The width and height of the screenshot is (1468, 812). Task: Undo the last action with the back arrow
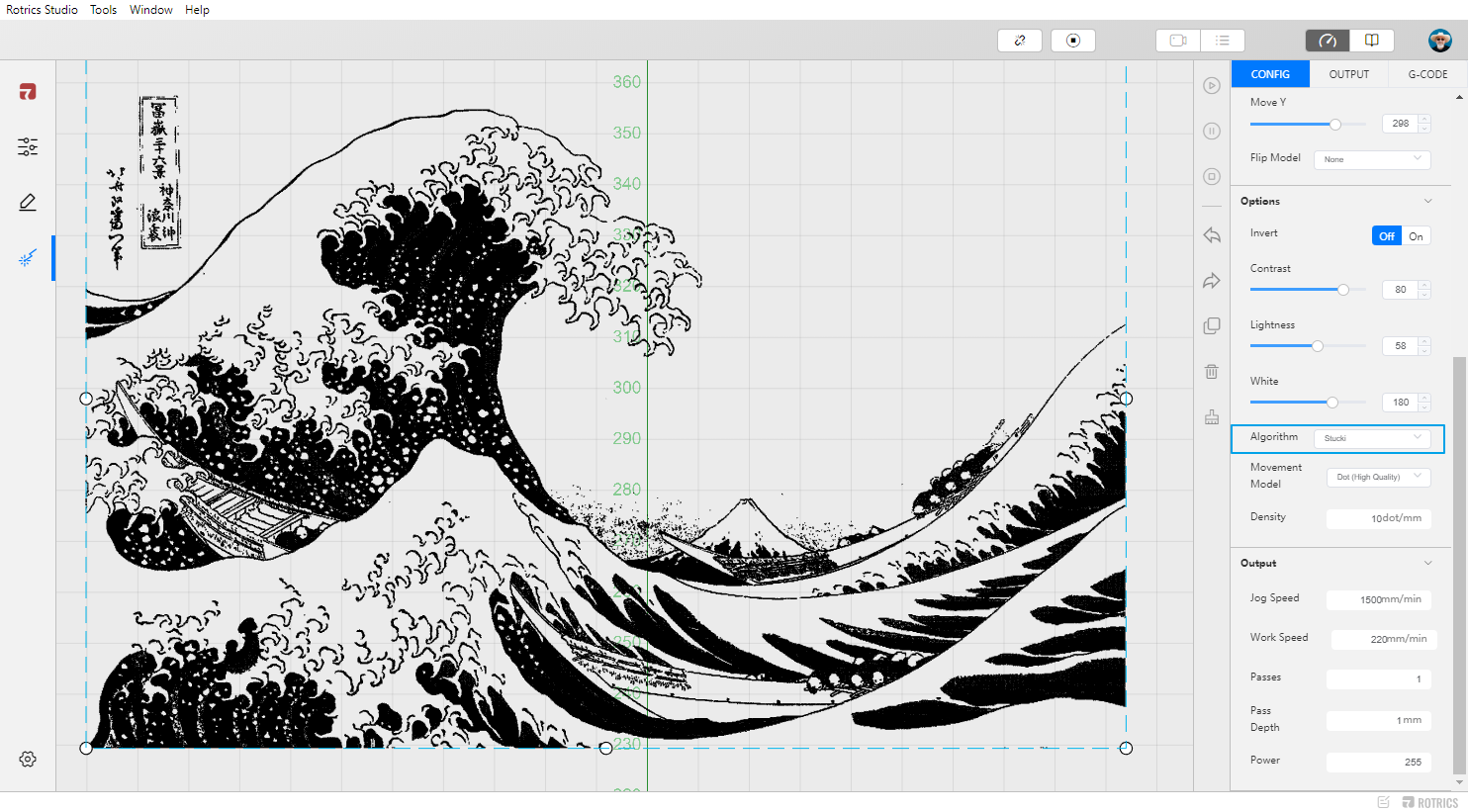click(x=1212, y=235)
